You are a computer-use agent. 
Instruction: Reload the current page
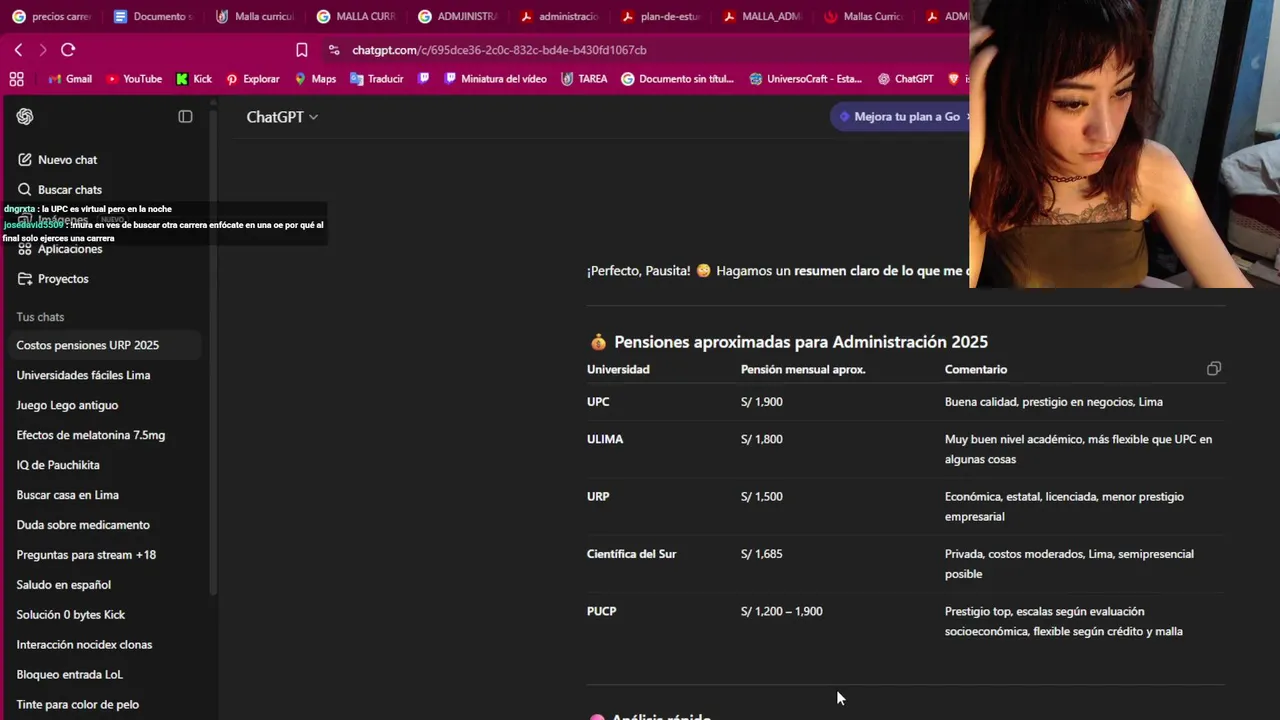68,50
